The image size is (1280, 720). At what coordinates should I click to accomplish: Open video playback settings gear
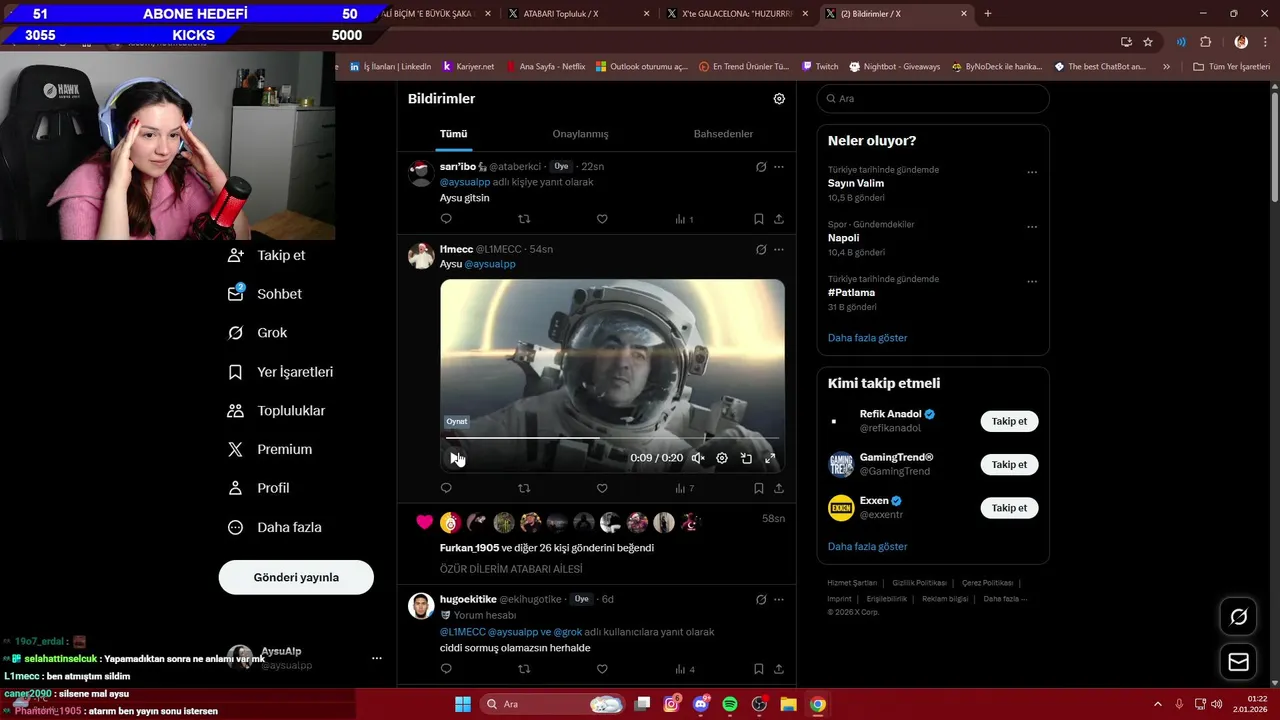click(x=722, y=458)
